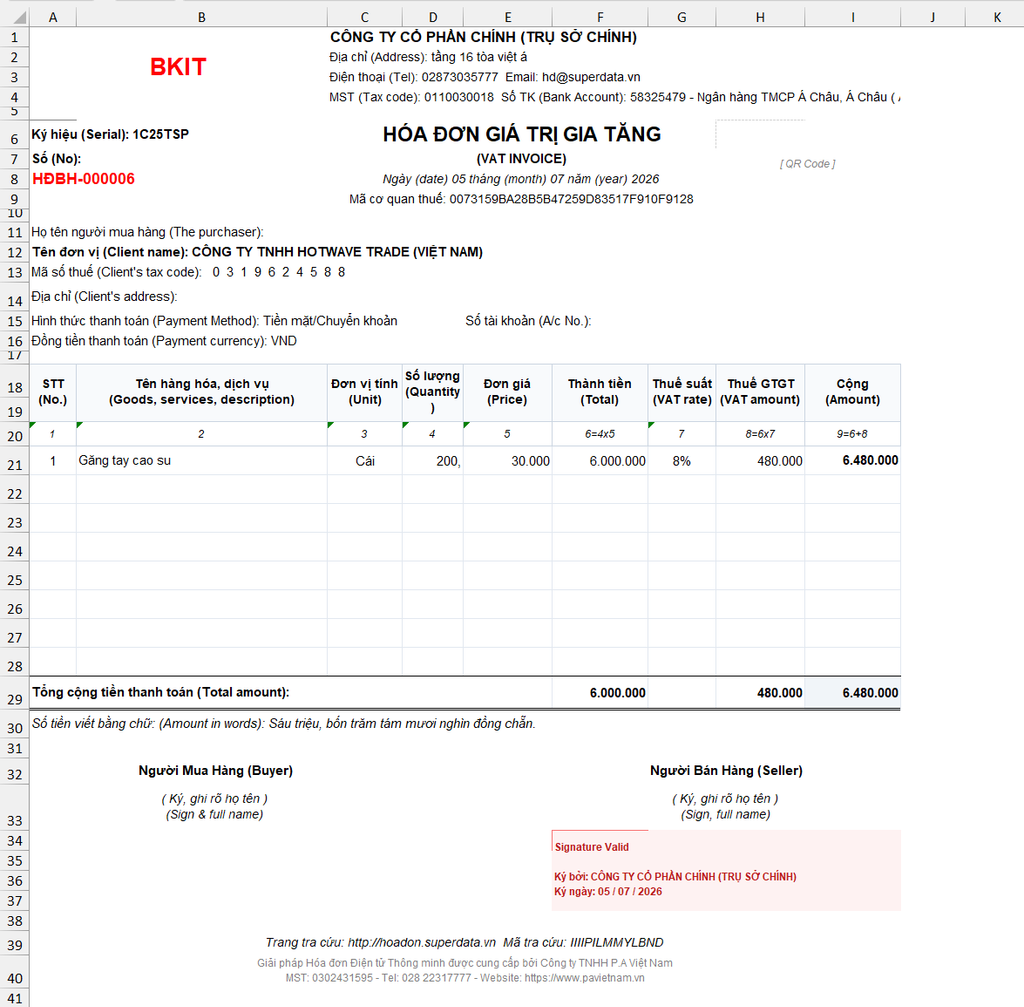Select the 8% VAT rate cell
The image size is (1024, 1007).
point(681,461)
